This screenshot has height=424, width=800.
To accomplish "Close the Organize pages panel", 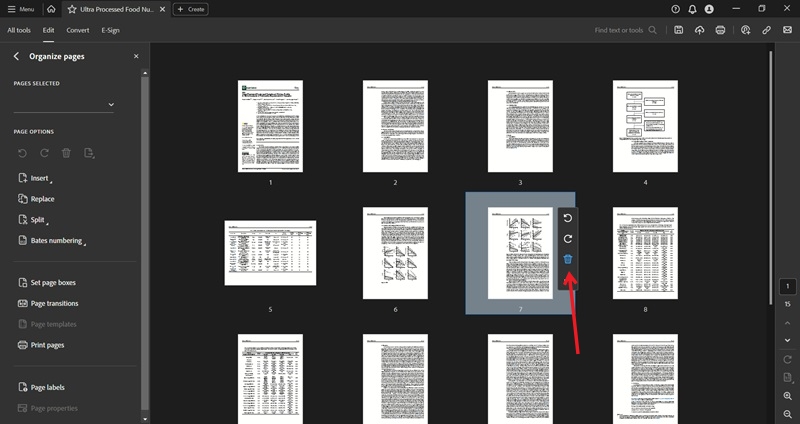I will pyautogui.click(x=136, y=56).
